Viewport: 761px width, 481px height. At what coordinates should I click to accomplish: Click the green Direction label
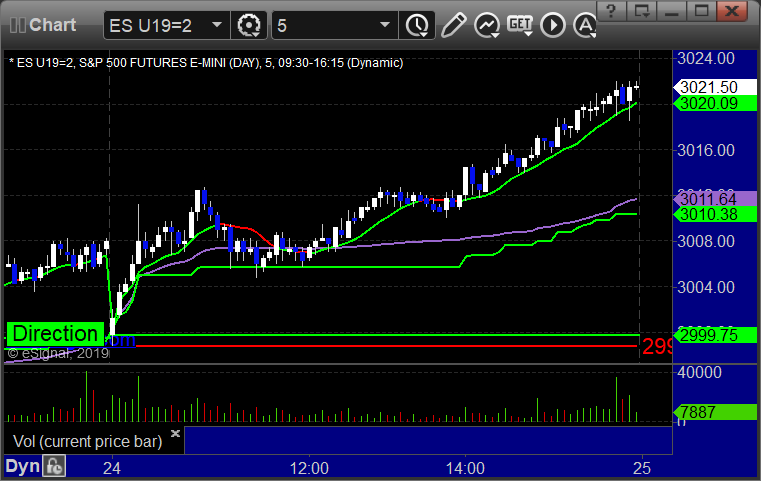click(x=56, y=334)
